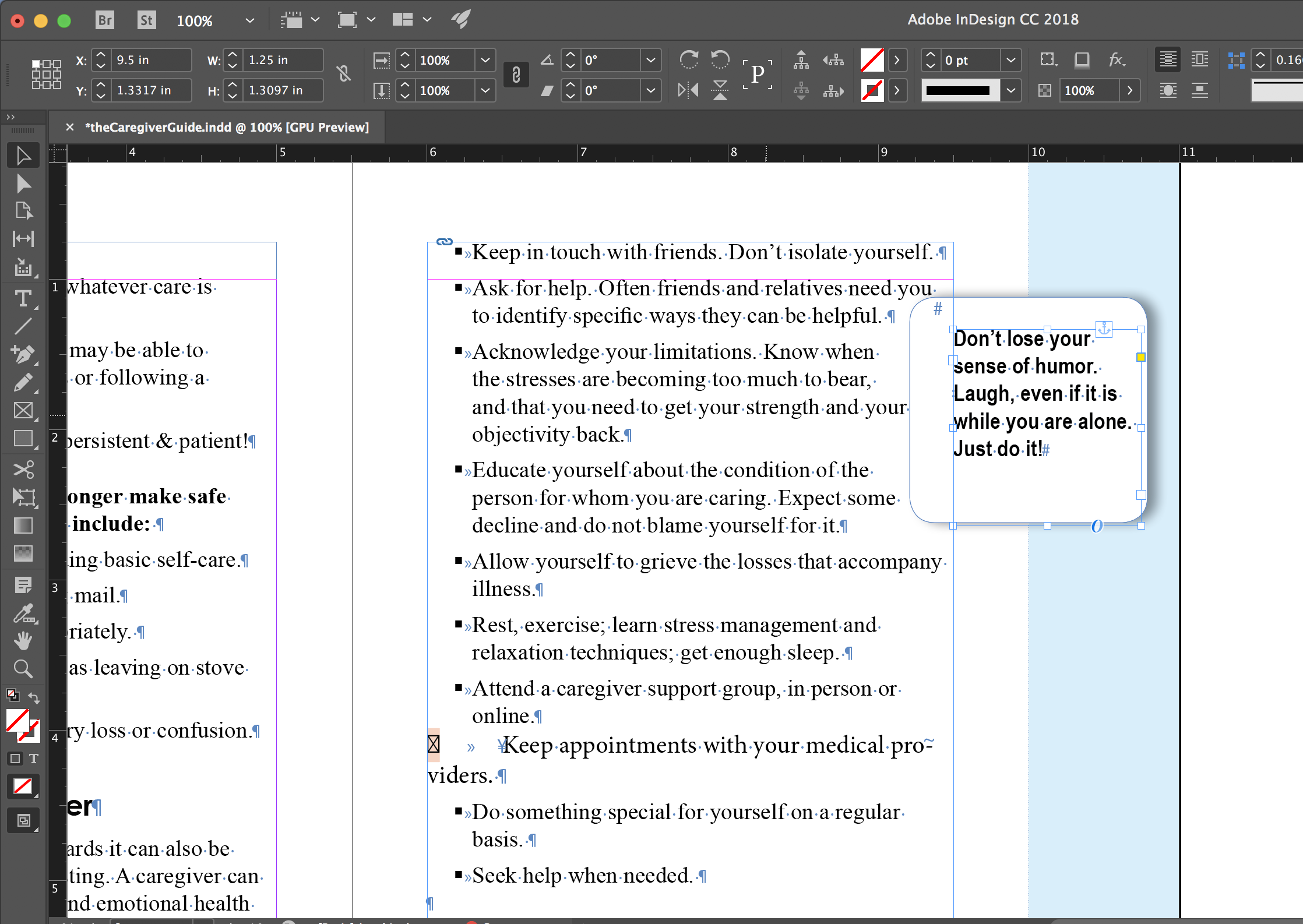Click the Flip Horizontal icon
Viewport: 1303px width, 924px height.
[x=688, y=90]
